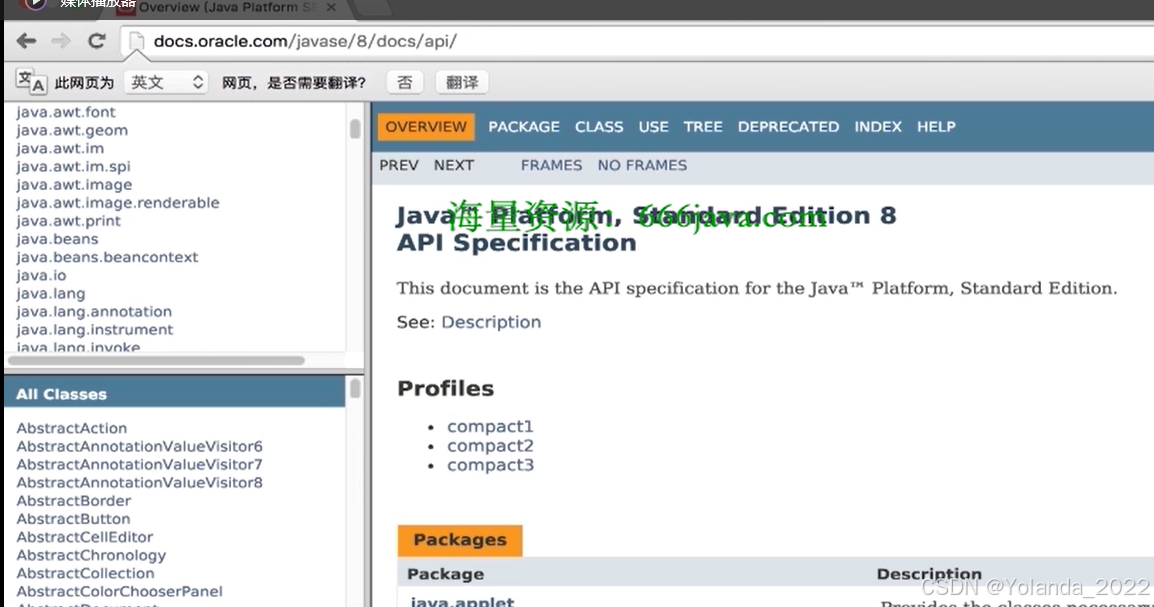Screen dimensions: 1154x607
Task: Reload the page with refresh icon
Action: point(96,40)
